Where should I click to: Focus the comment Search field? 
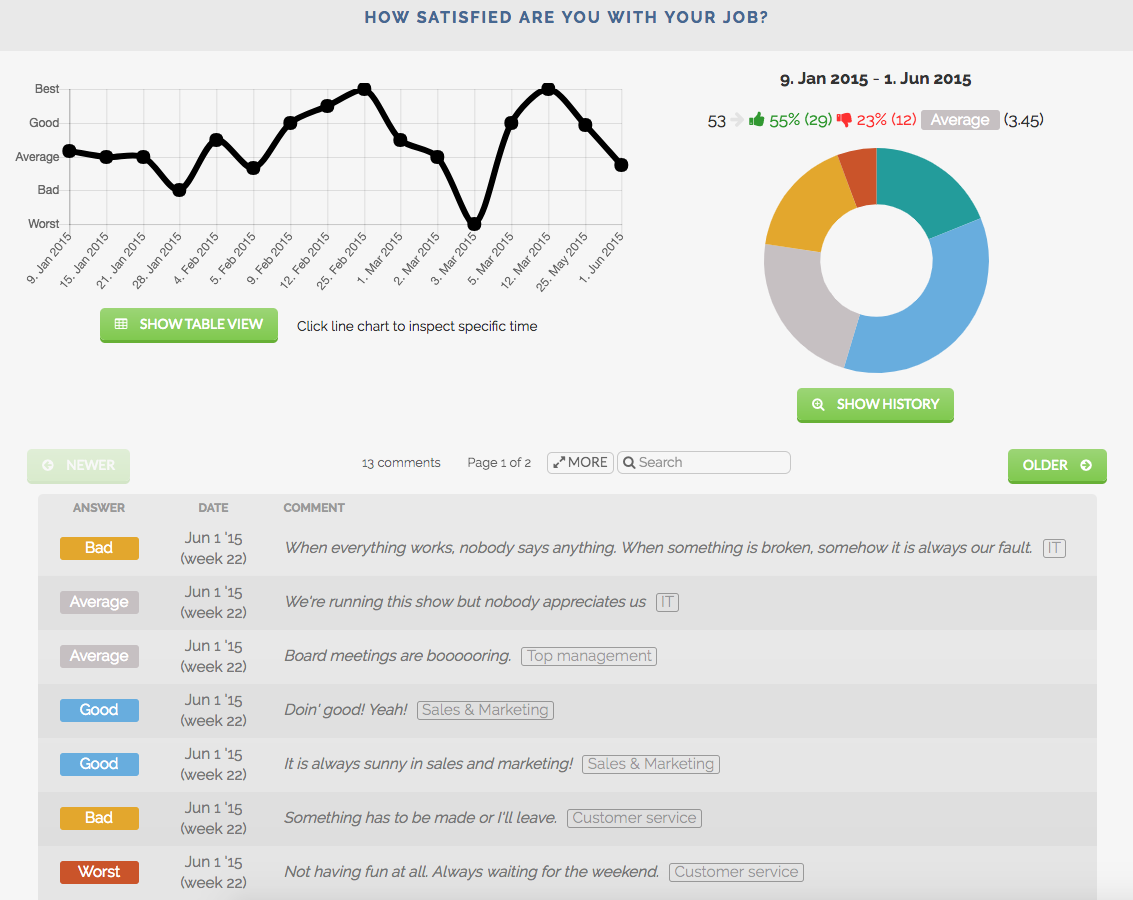704,462
